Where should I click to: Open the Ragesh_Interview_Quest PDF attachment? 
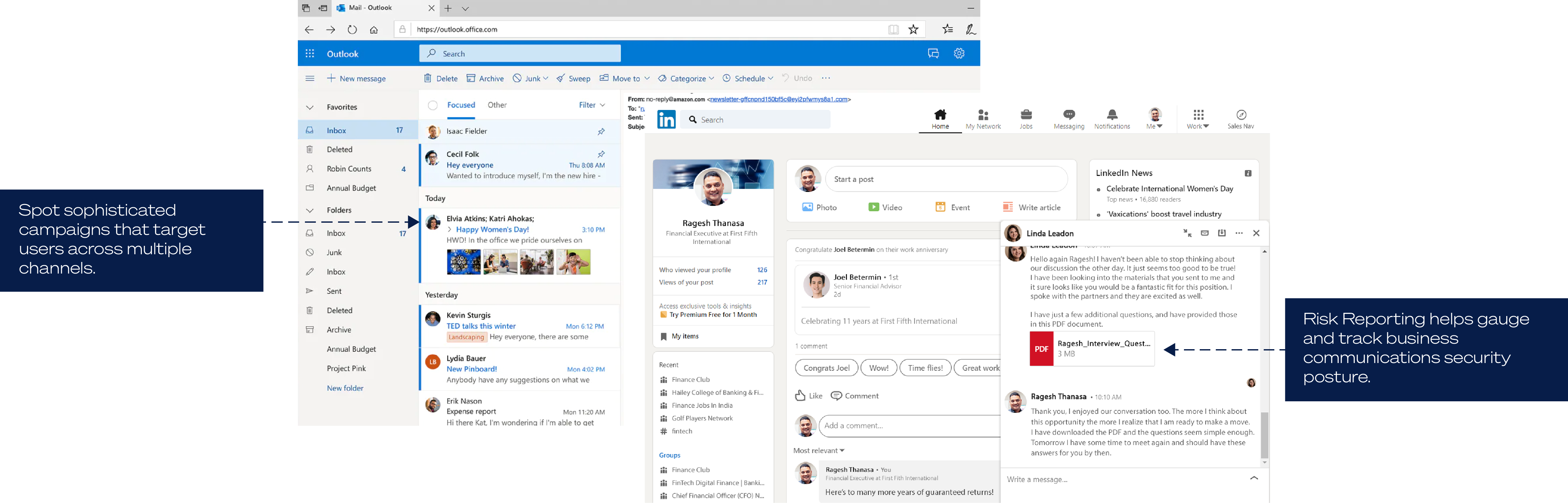tap(1091, 348)
